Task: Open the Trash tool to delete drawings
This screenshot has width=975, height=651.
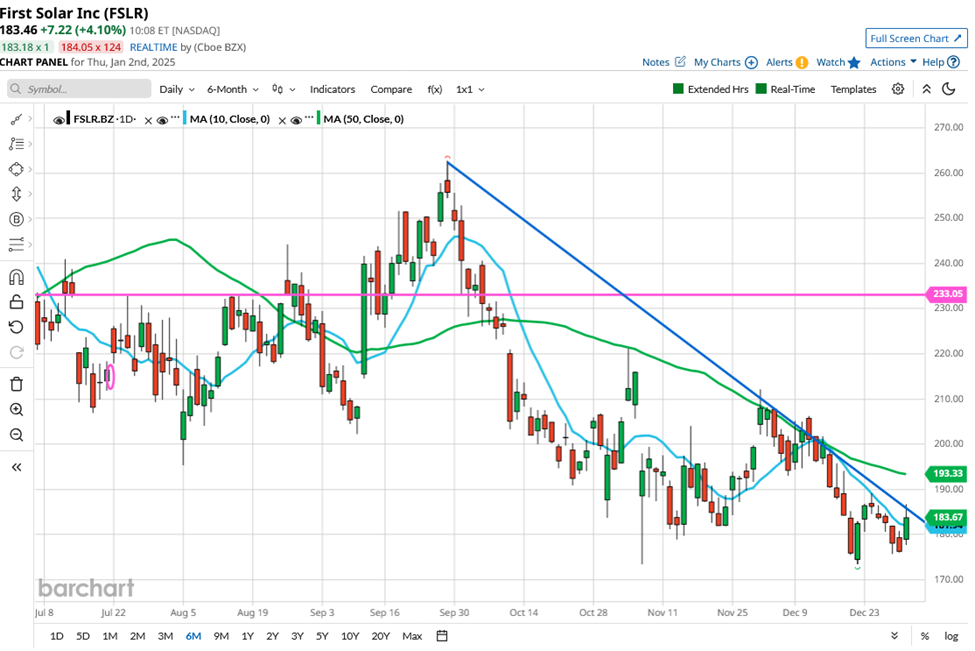Action: (x=16, y=381)
